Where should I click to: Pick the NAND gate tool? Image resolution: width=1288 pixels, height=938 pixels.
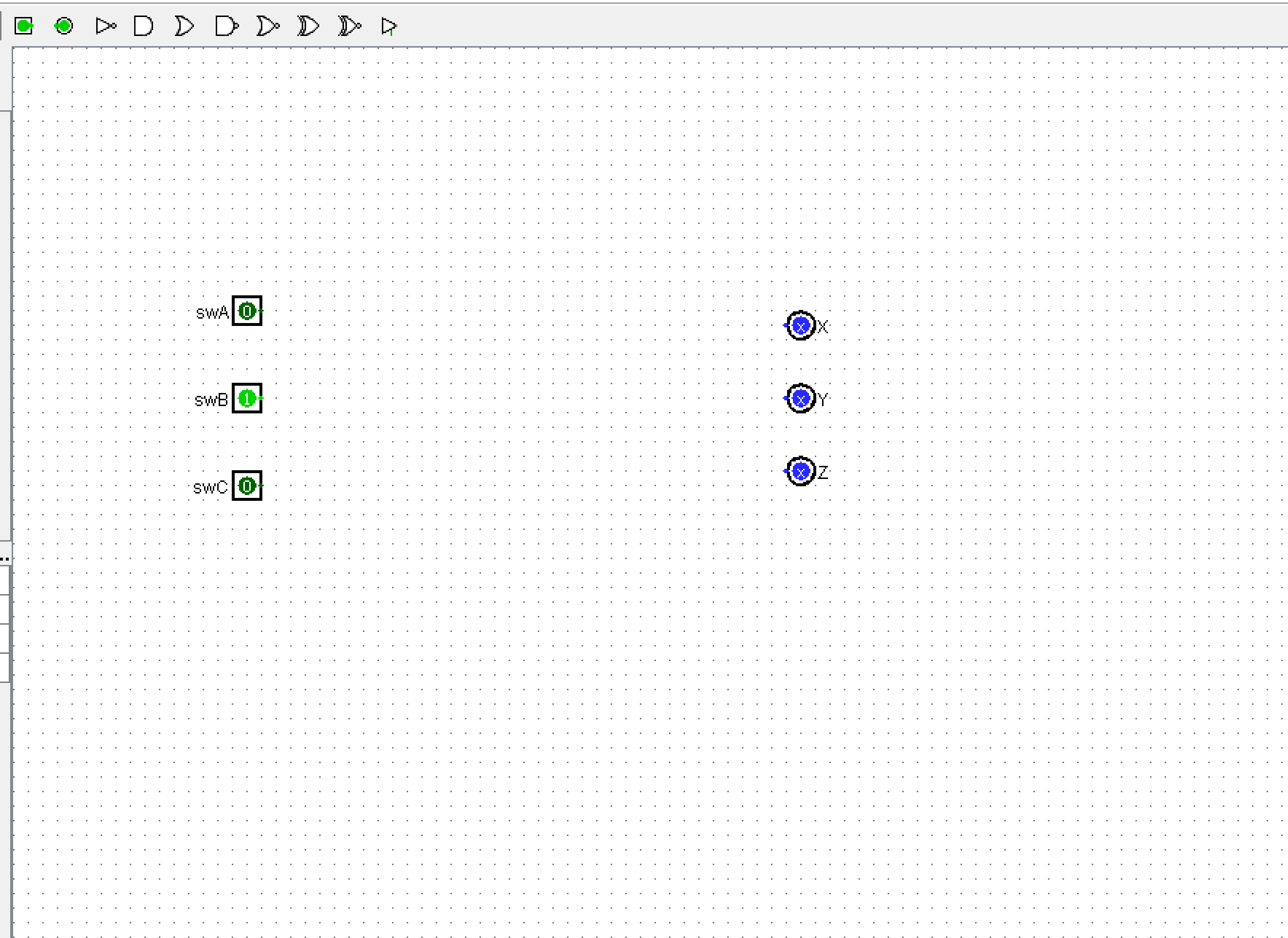click(226, 26)
